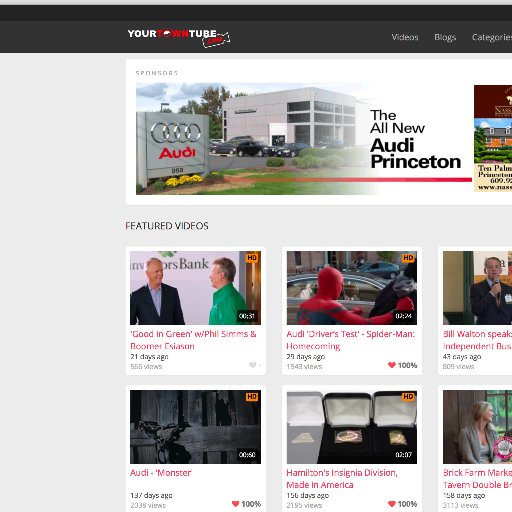Go to the Blogs menu item
This screenshot has width=512, height=512.
(x=445, y=37)
